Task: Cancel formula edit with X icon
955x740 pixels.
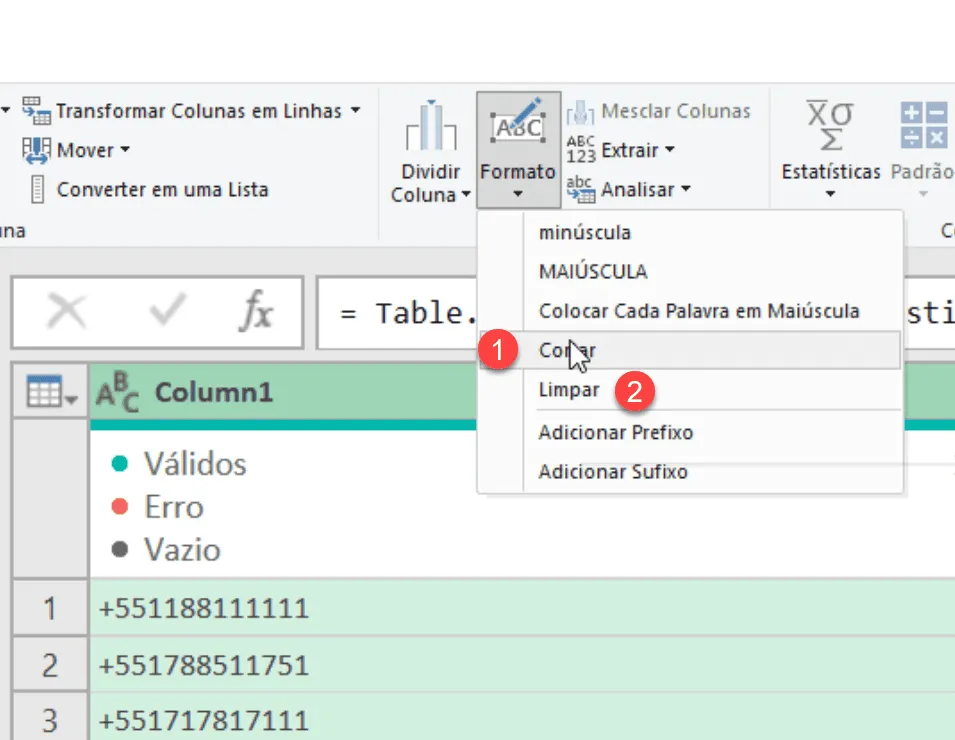Action: tap(66, 311)
